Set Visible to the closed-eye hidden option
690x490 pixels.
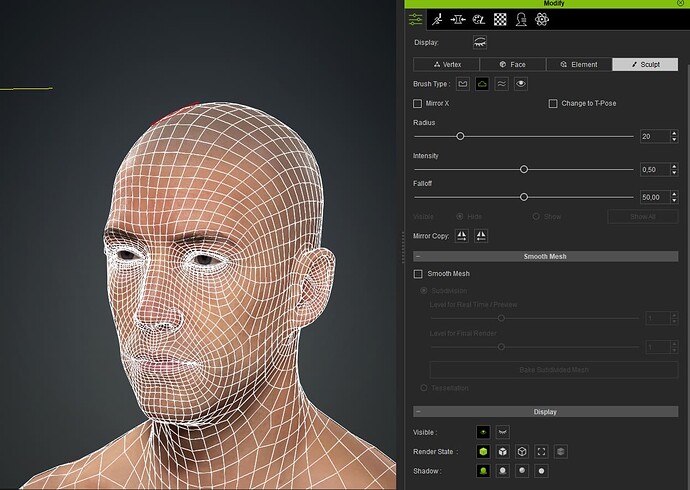pyautogui.click(x=503, y=432)
